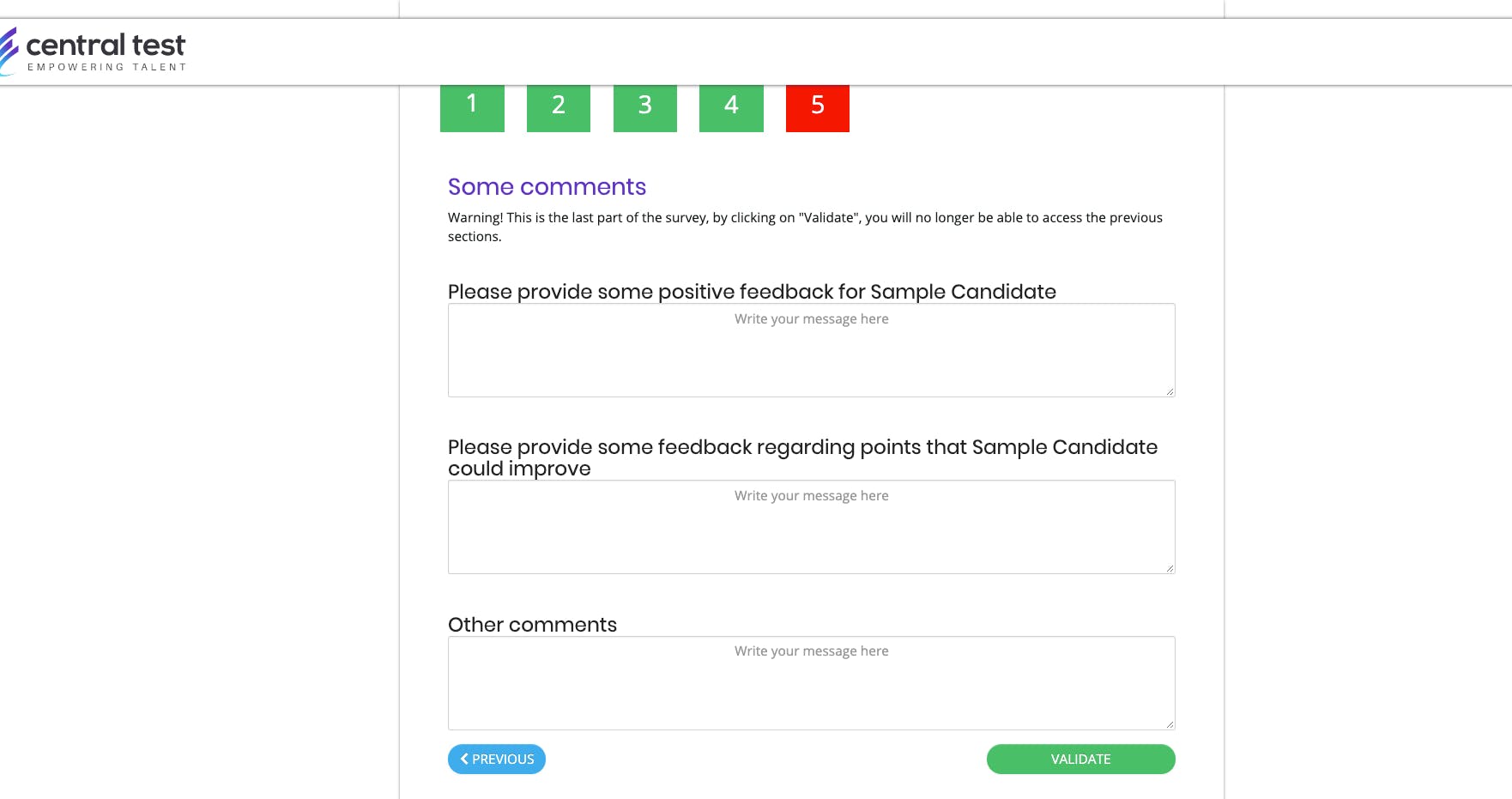Viewport: 1512px width, 799px height.
Task: Click into the points-to-improve message box
Action: pyautogui.click(x=811, y=527)
